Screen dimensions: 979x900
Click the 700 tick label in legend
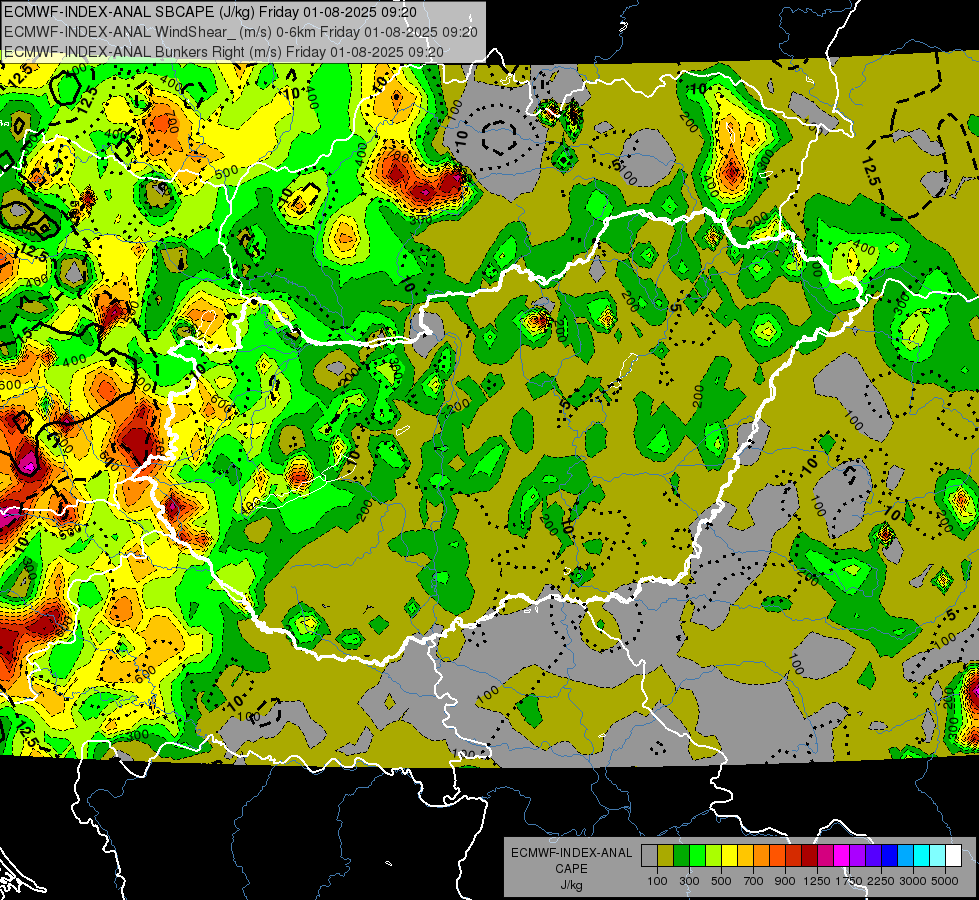[x=754, y=881]
